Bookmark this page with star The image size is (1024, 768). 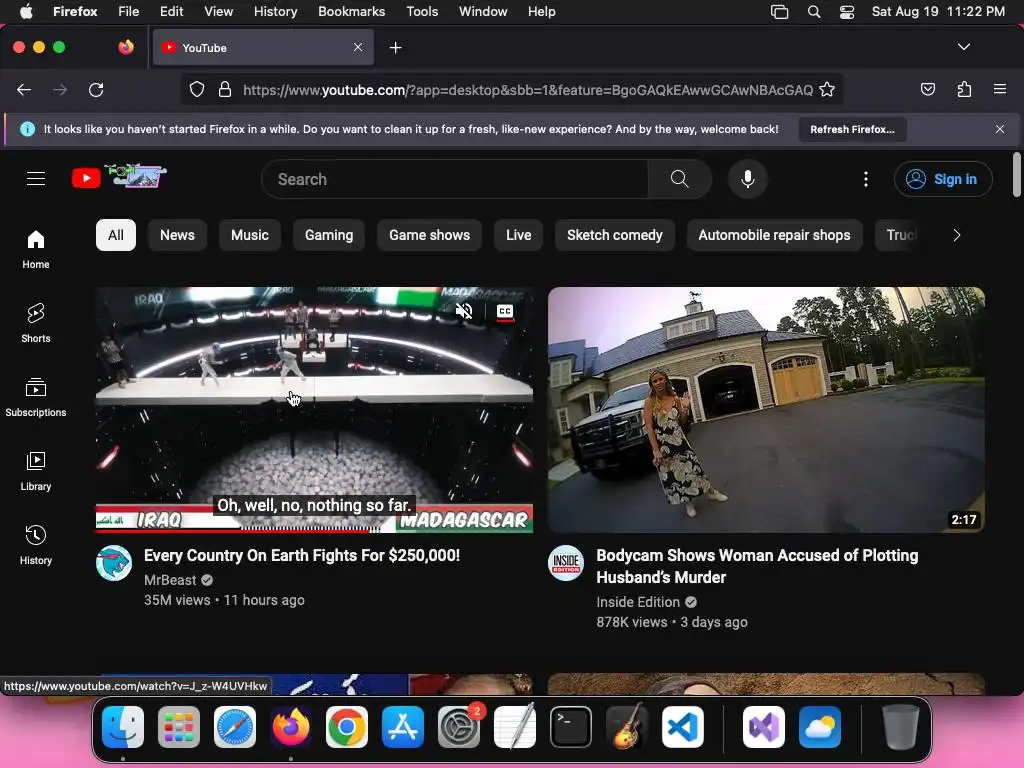pos(827,89)
